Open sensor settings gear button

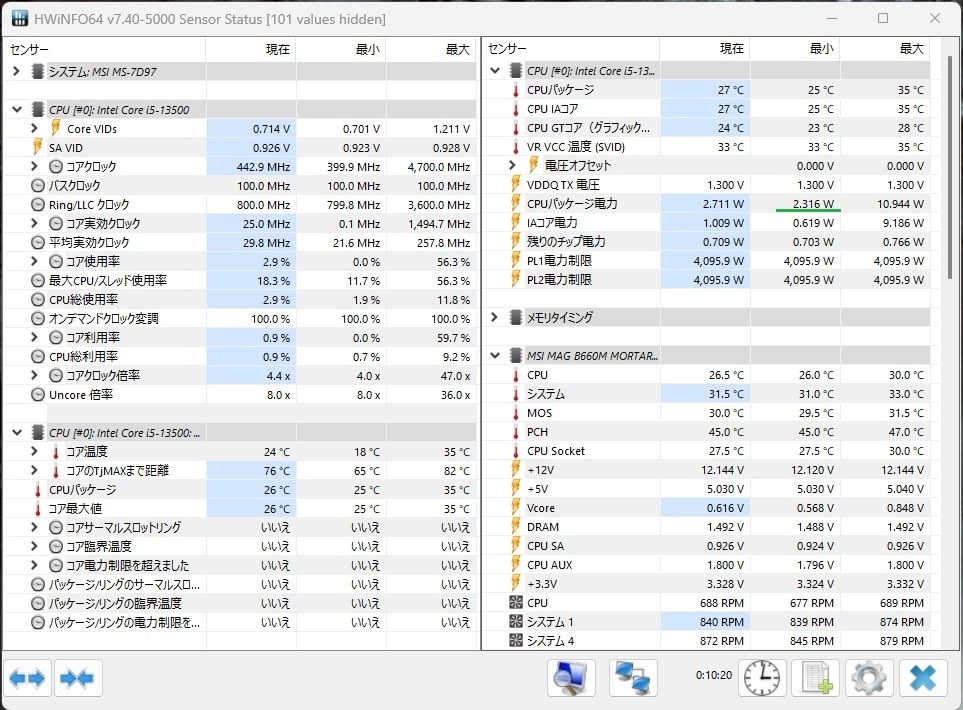tap(869, 678)
